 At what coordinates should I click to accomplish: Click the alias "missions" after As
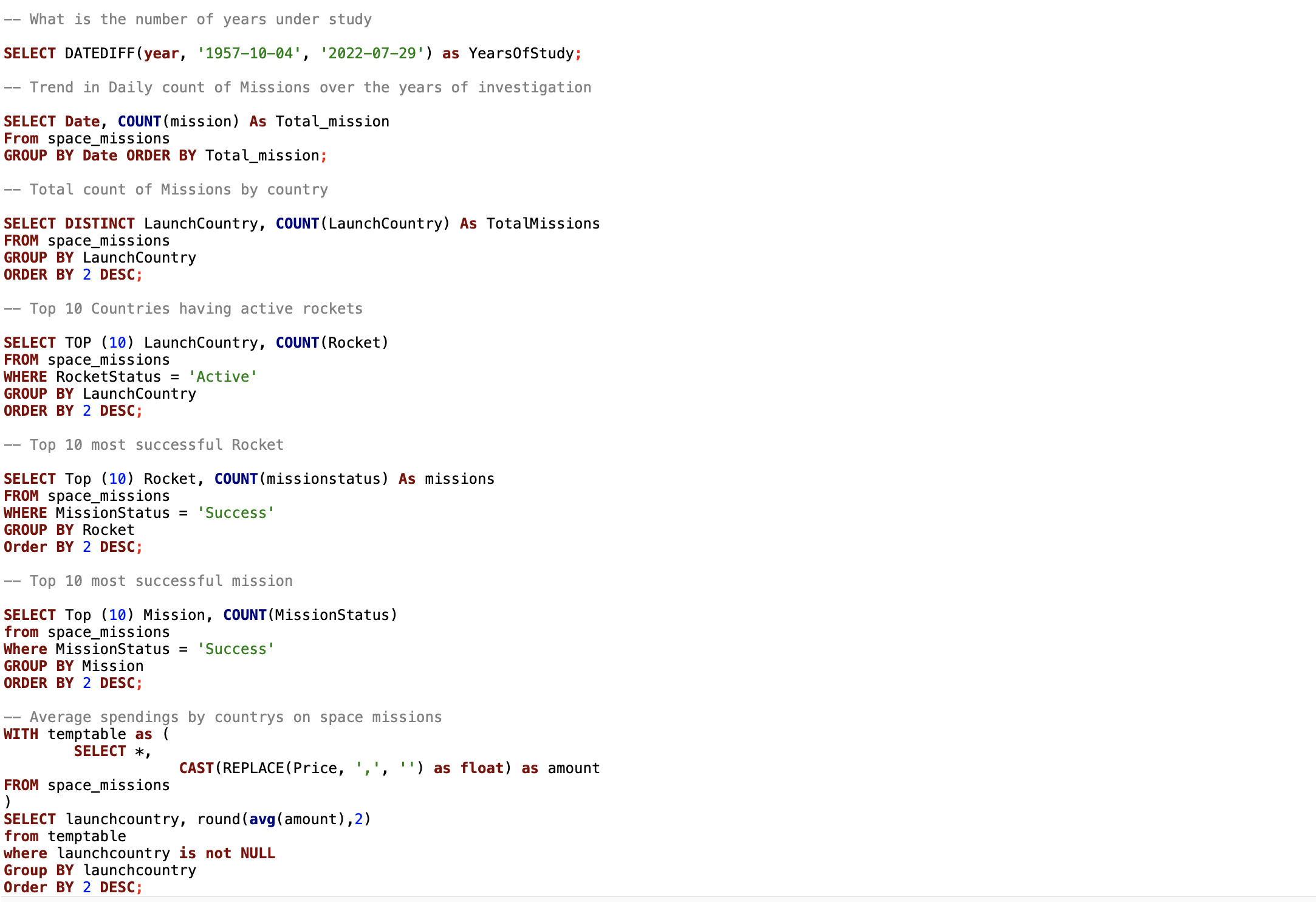[x=459, y=479]
